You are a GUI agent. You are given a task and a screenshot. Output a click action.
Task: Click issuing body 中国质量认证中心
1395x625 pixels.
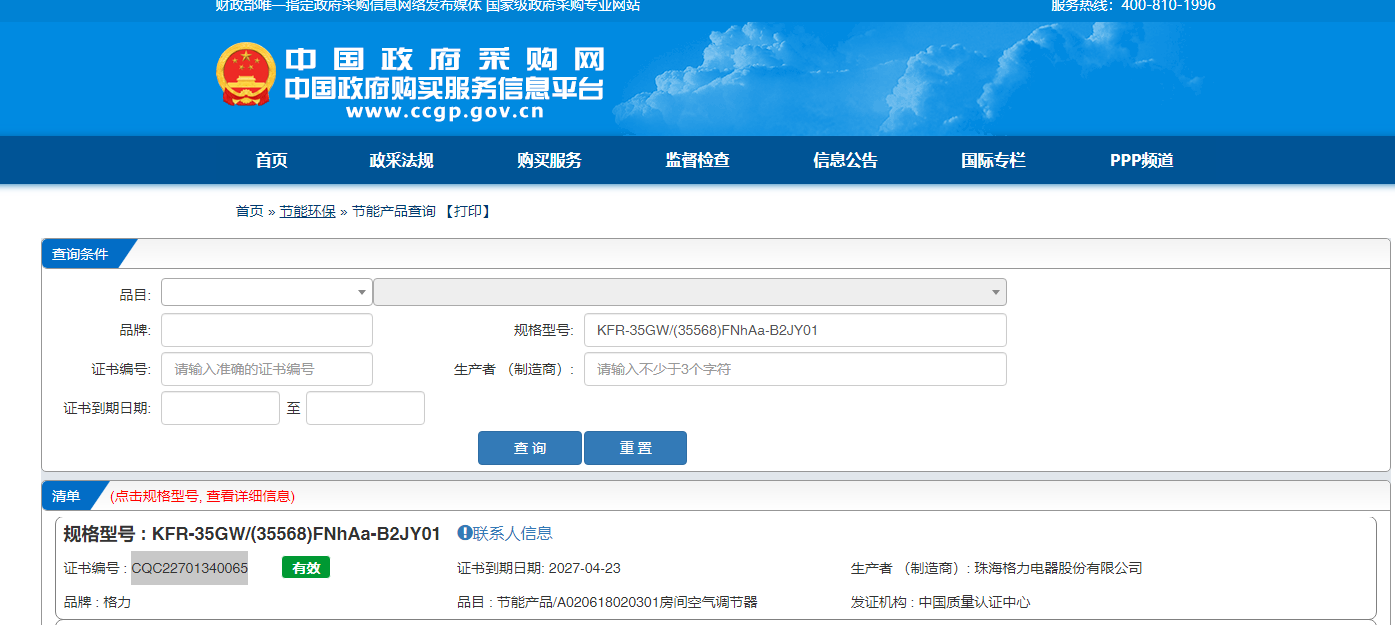pyautogui.click(x=974, y=602)
